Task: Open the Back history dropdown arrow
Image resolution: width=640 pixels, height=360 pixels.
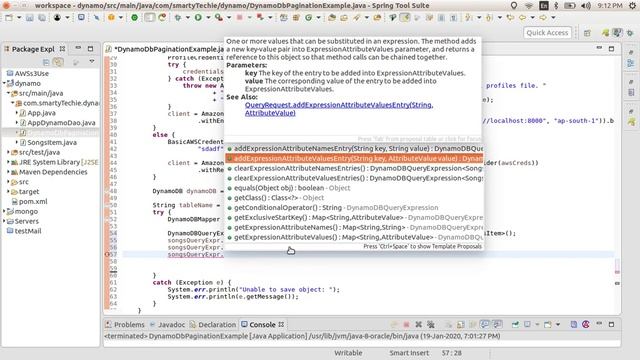Action: click(532, 18)
